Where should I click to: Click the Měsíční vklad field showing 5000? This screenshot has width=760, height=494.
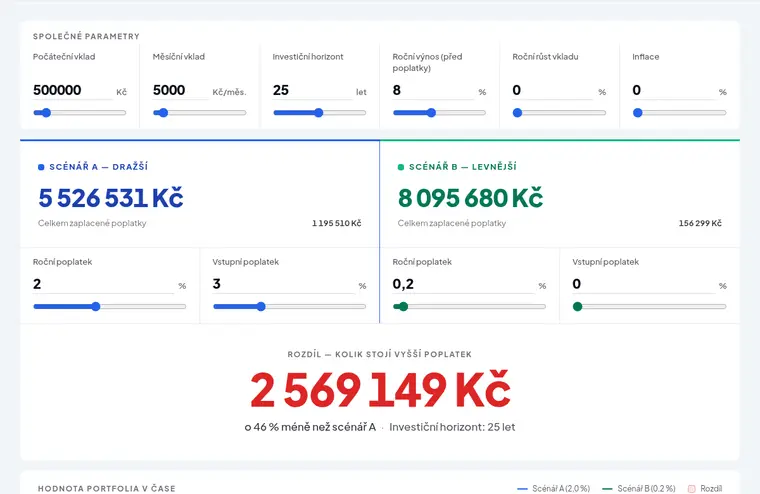pyautogui.click(x=180, y=90)
